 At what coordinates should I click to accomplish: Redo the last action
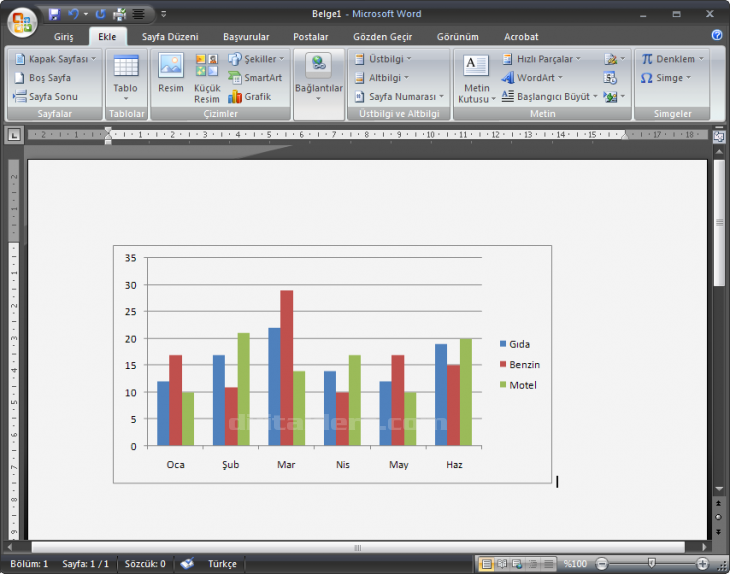101,14
